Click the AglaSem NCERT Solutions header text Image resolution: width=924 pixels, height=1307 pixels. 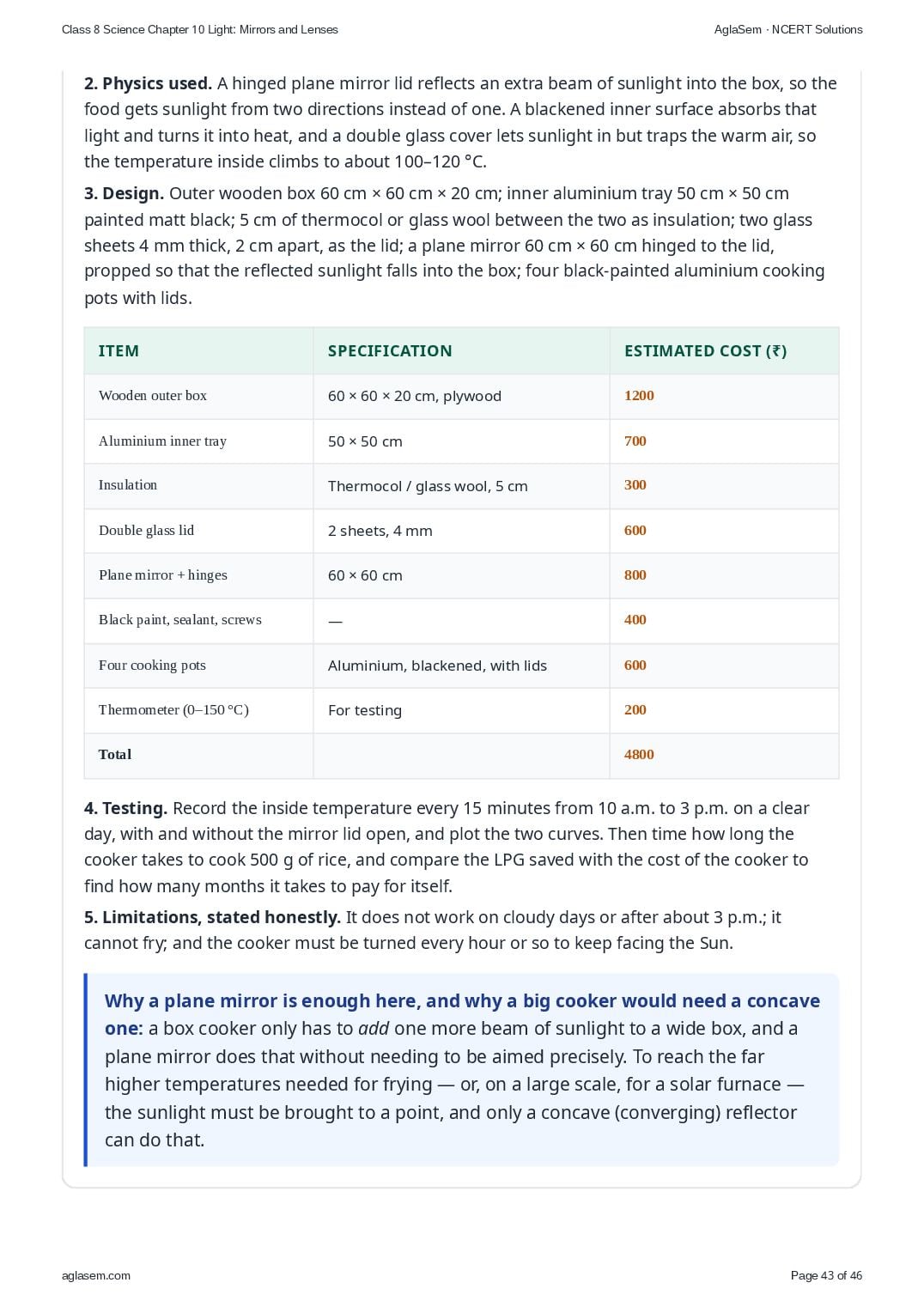788,29
